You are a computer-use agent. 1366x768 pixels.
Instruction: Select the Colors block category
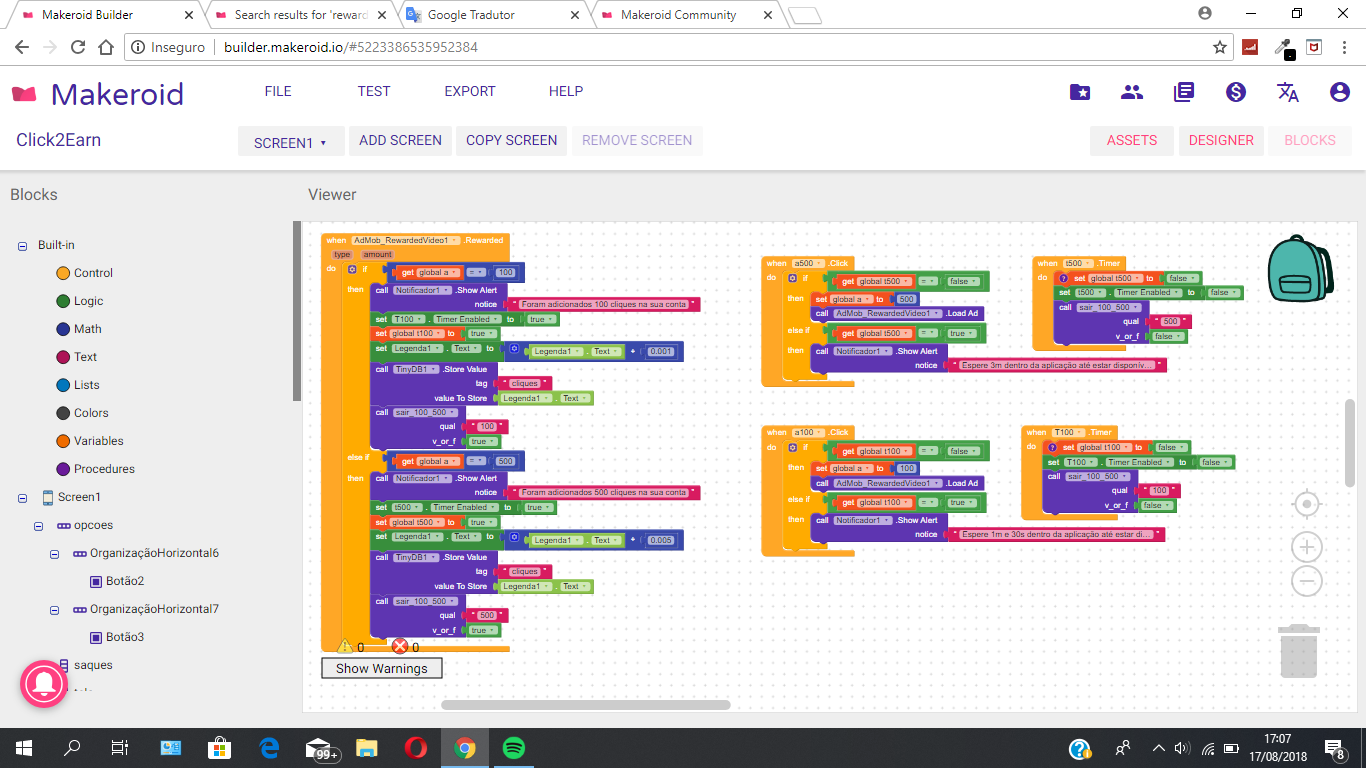click(91, 413)
